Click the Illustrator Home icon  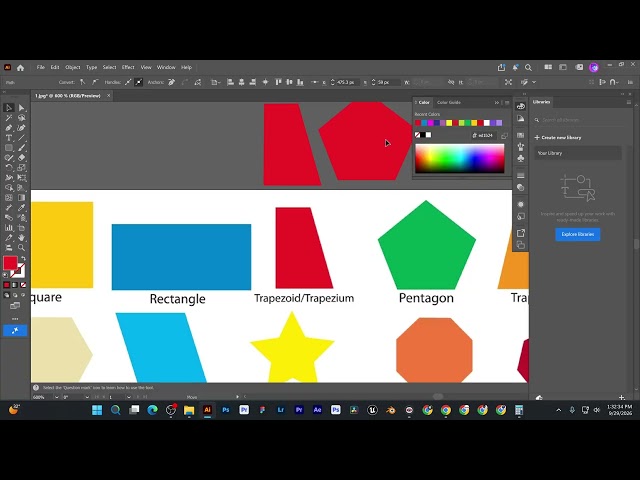(20, 68)
